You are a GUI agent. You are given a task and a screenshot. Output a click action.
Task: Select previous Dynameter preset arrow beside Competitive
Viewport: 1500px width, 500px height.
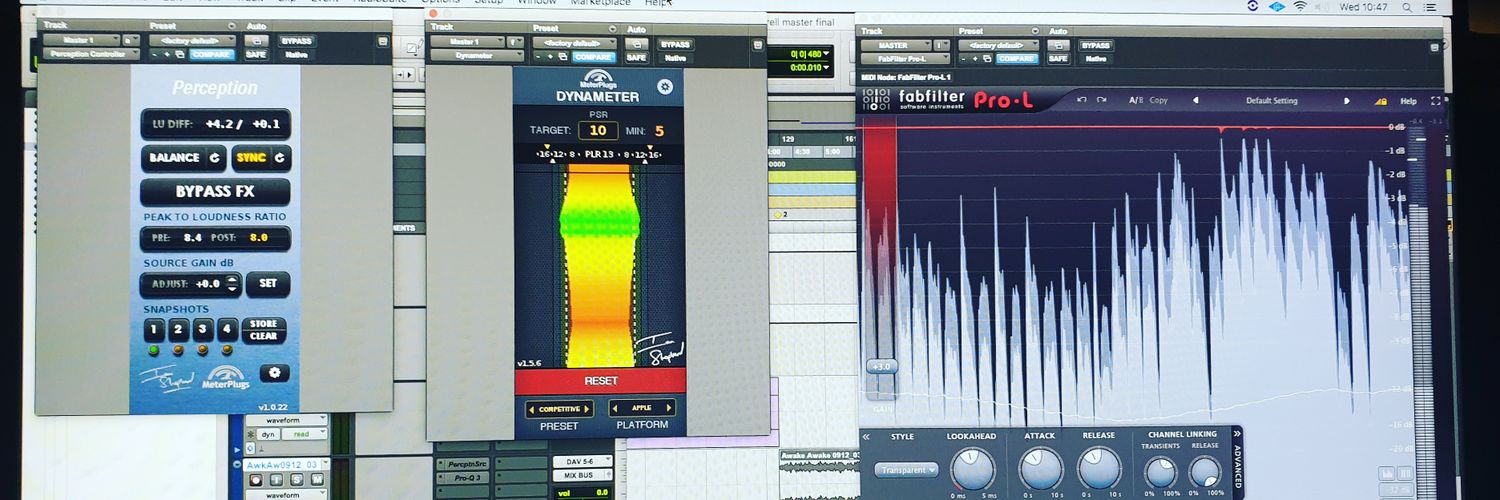pos(531,409)
